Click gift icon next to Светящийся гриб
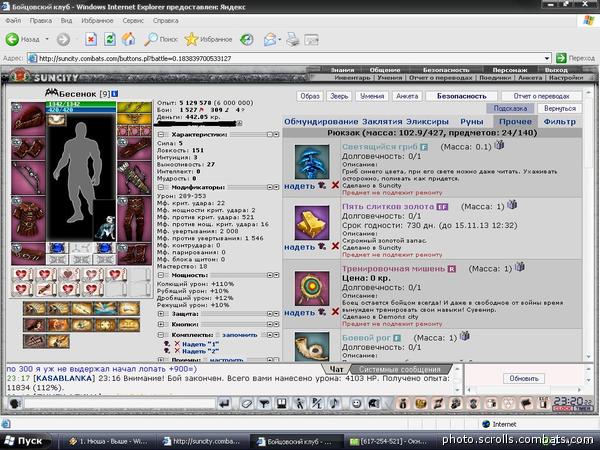 (499, 145)
